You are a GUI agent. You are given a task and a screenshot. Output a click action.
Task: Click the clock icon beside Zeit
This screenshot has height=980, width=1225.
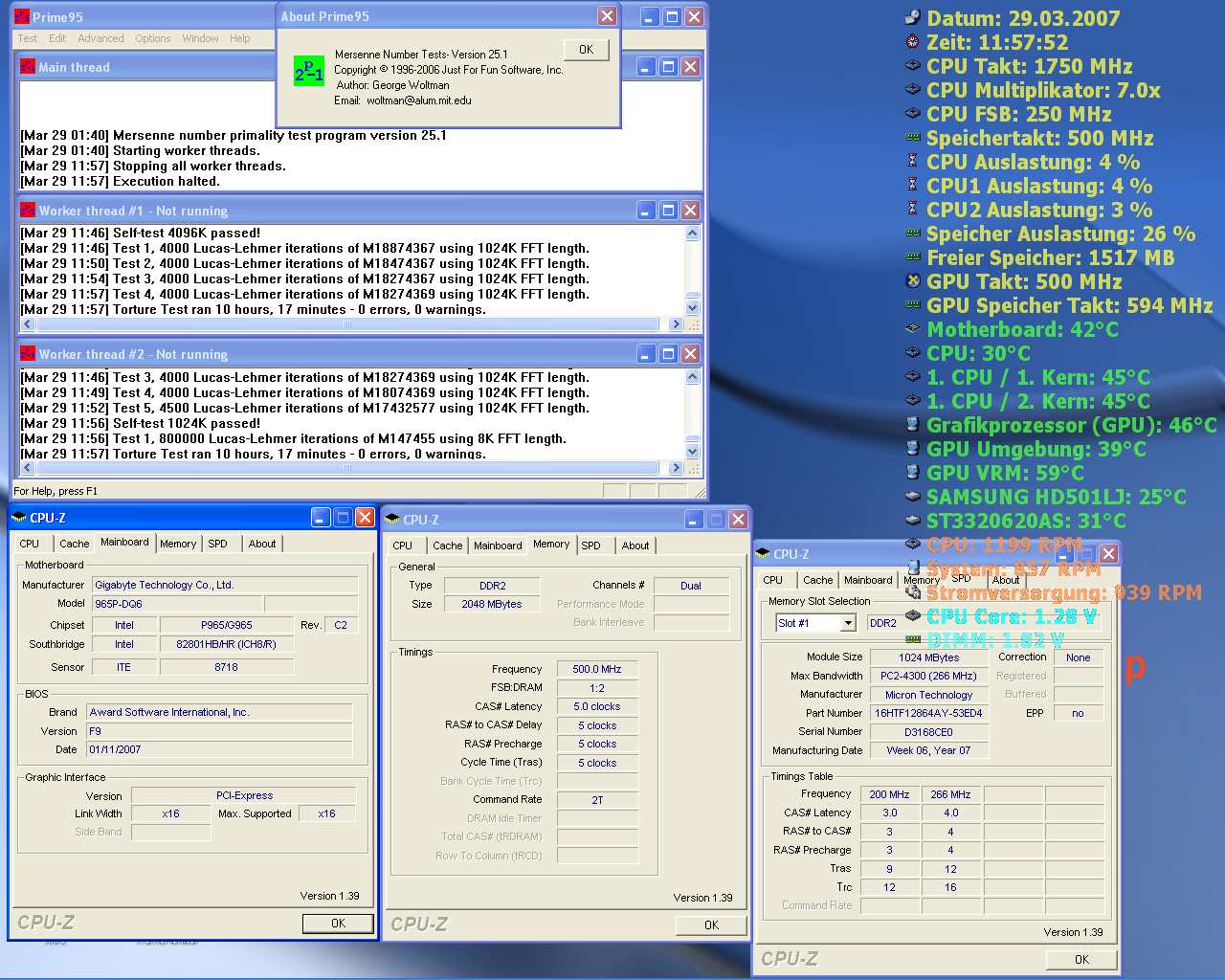click(912, 41)
